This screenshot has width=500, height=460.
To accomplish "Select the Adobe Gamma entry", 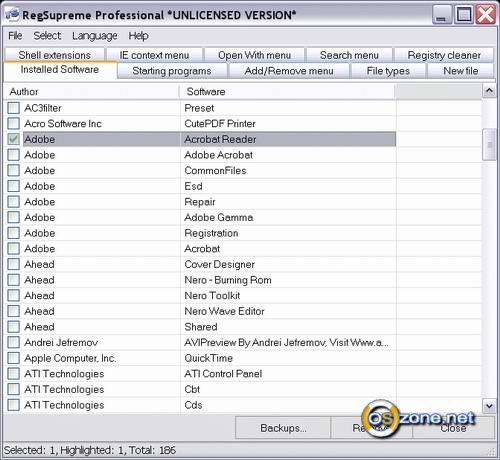I will pos(219,218).
